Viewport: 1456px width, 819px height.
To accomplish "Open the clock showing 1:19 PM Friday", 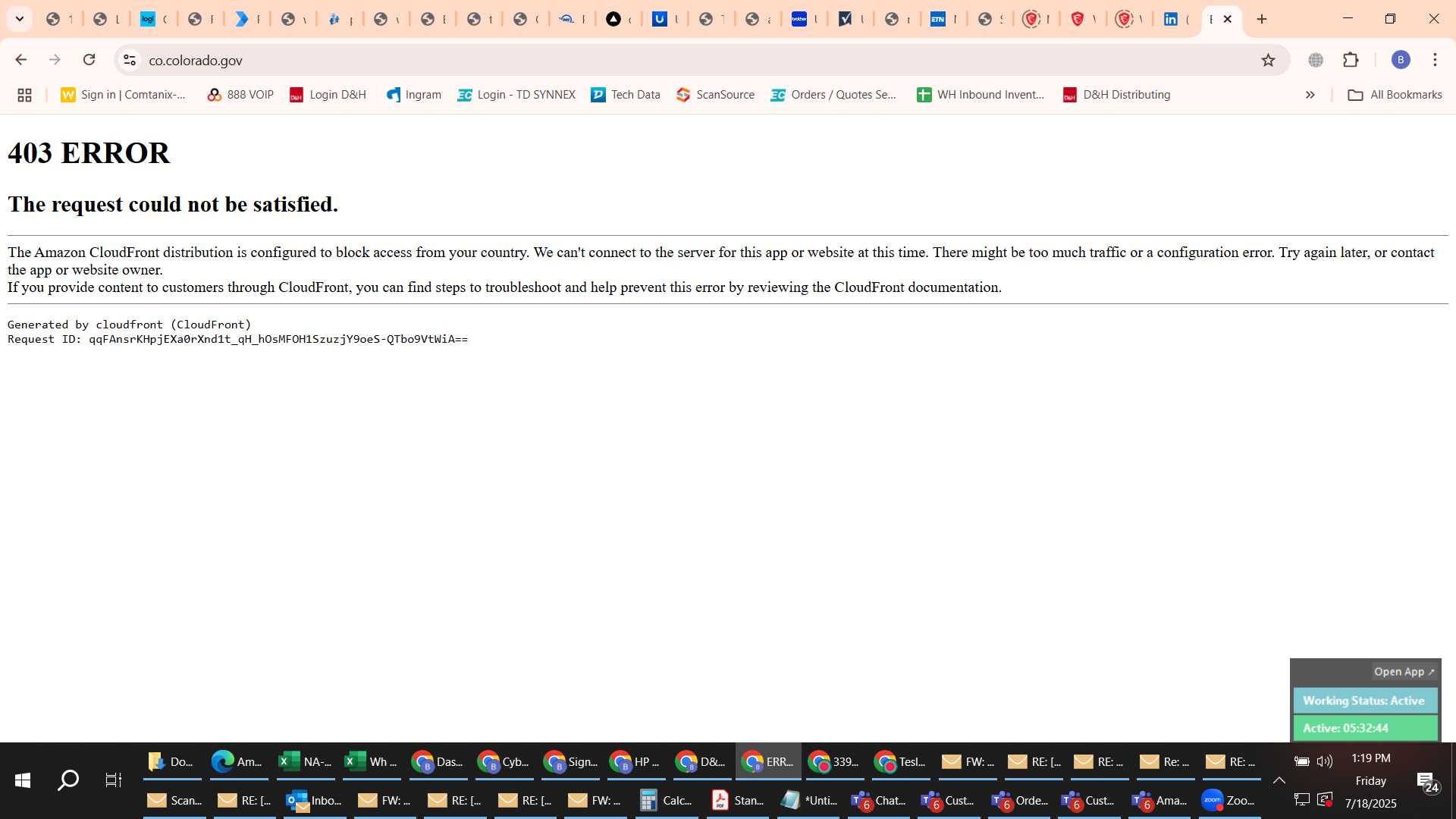I will click(1370, 780).
